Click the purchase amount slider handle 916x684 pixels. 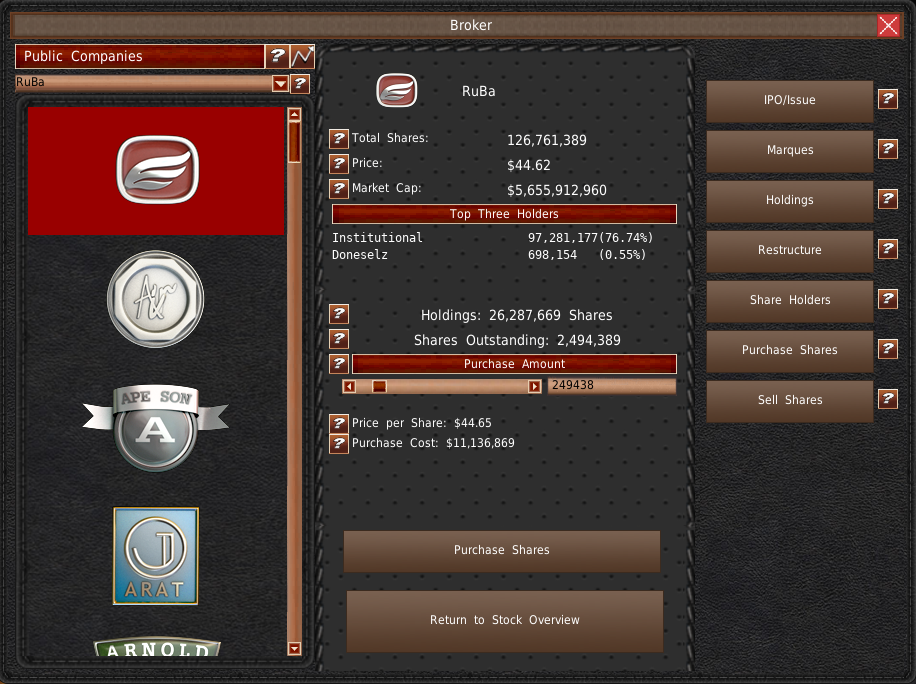[x=379, y=386]
